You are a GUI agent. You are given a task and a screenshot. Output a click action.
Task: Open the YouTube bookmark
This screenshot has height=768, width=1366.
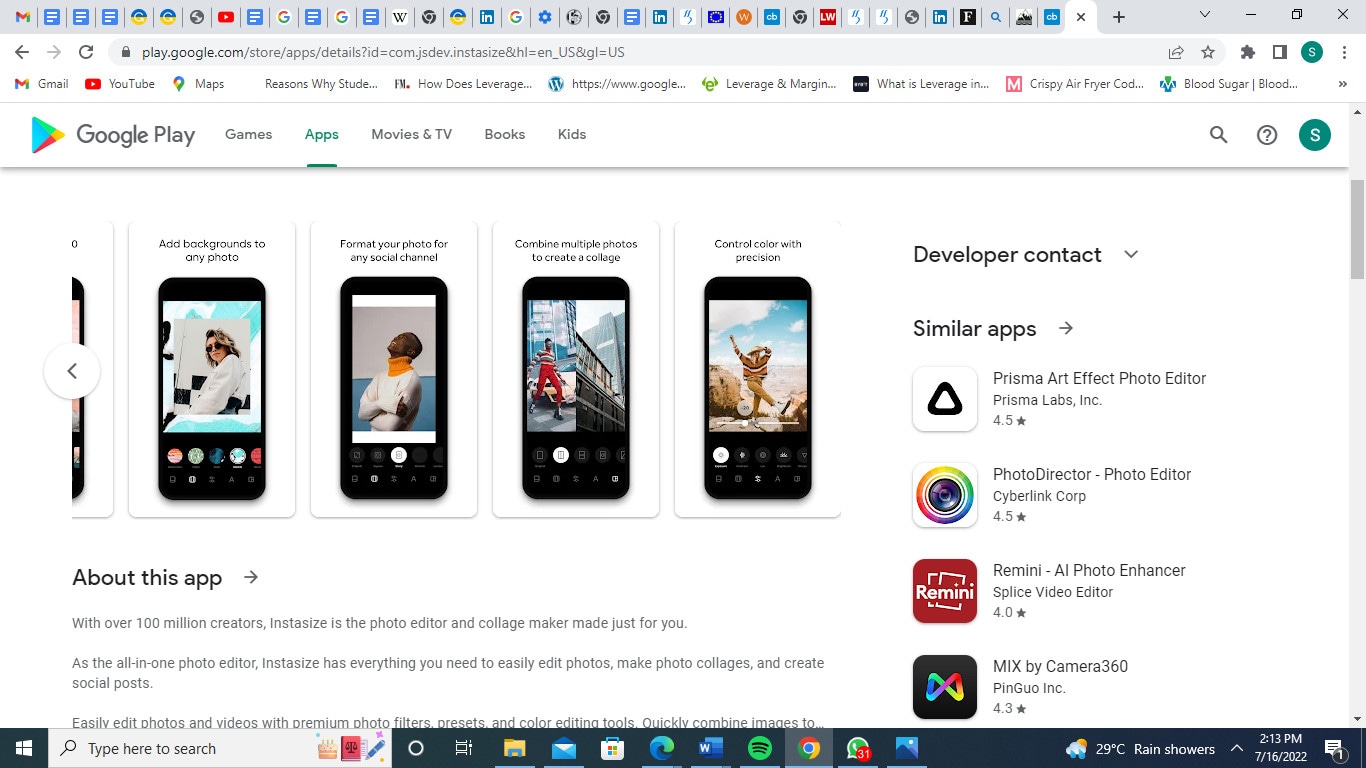click(120, 84)
